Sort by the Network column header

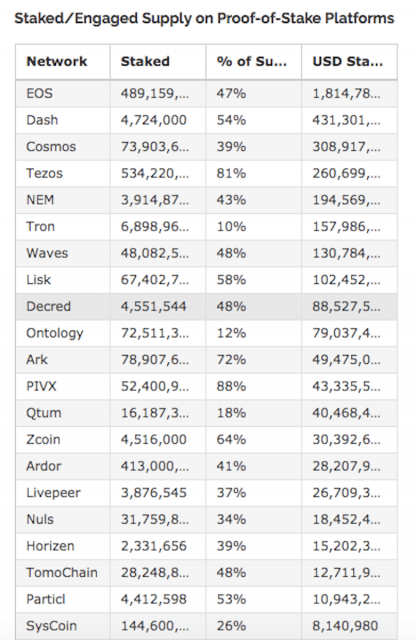(x=63, y=62)
